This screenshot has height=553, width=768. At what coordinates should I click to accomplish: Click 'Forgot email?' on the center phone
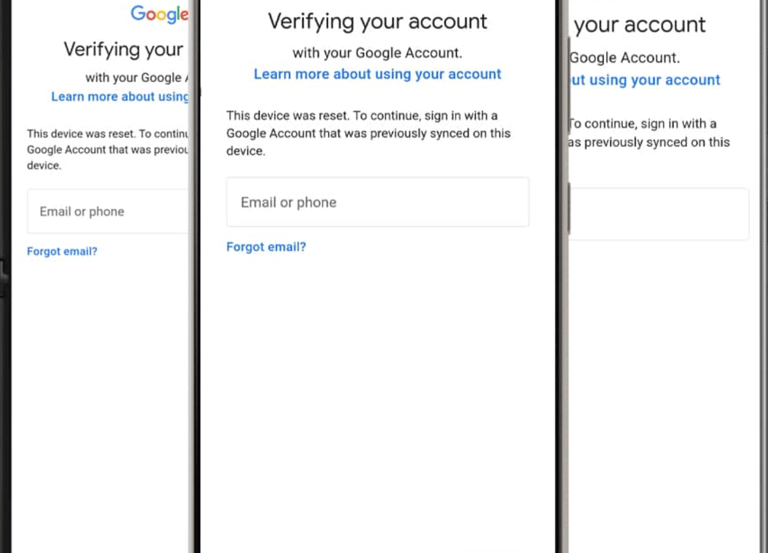tap(266, 247)
